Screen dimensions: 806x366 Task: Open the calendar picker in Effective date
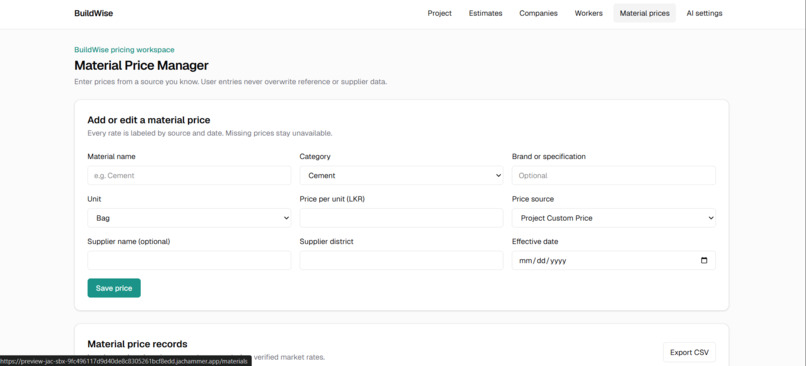pyautogui.click(x=704, y=261)
